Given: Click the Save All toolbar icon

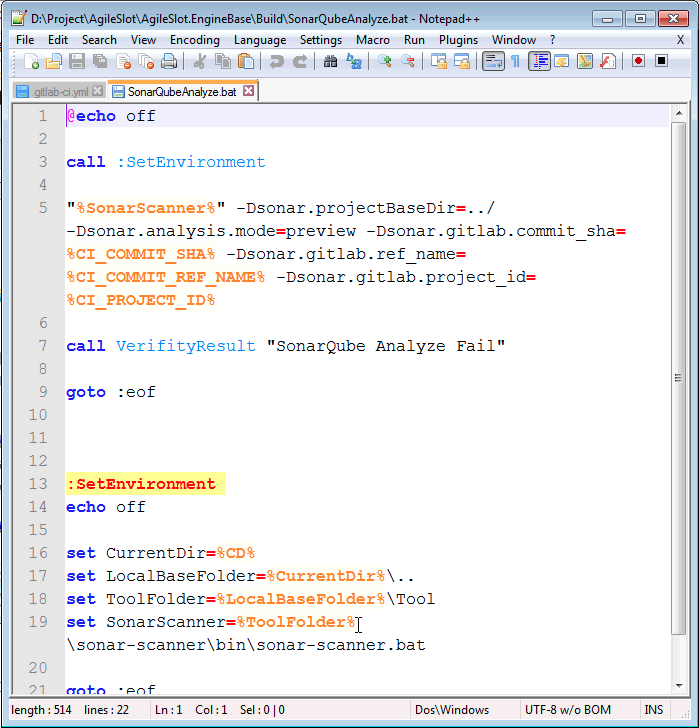Looking at the screenshot, I should [x=100, y=61].
